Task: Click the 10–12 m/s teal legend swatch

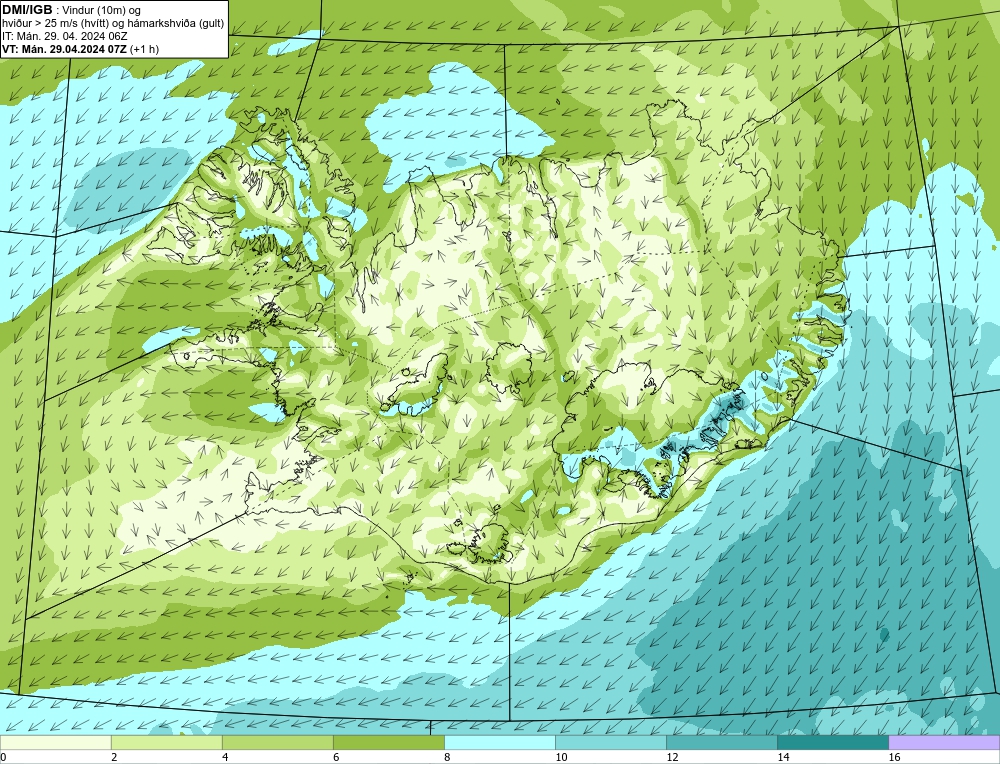Action: coord(610,742)
